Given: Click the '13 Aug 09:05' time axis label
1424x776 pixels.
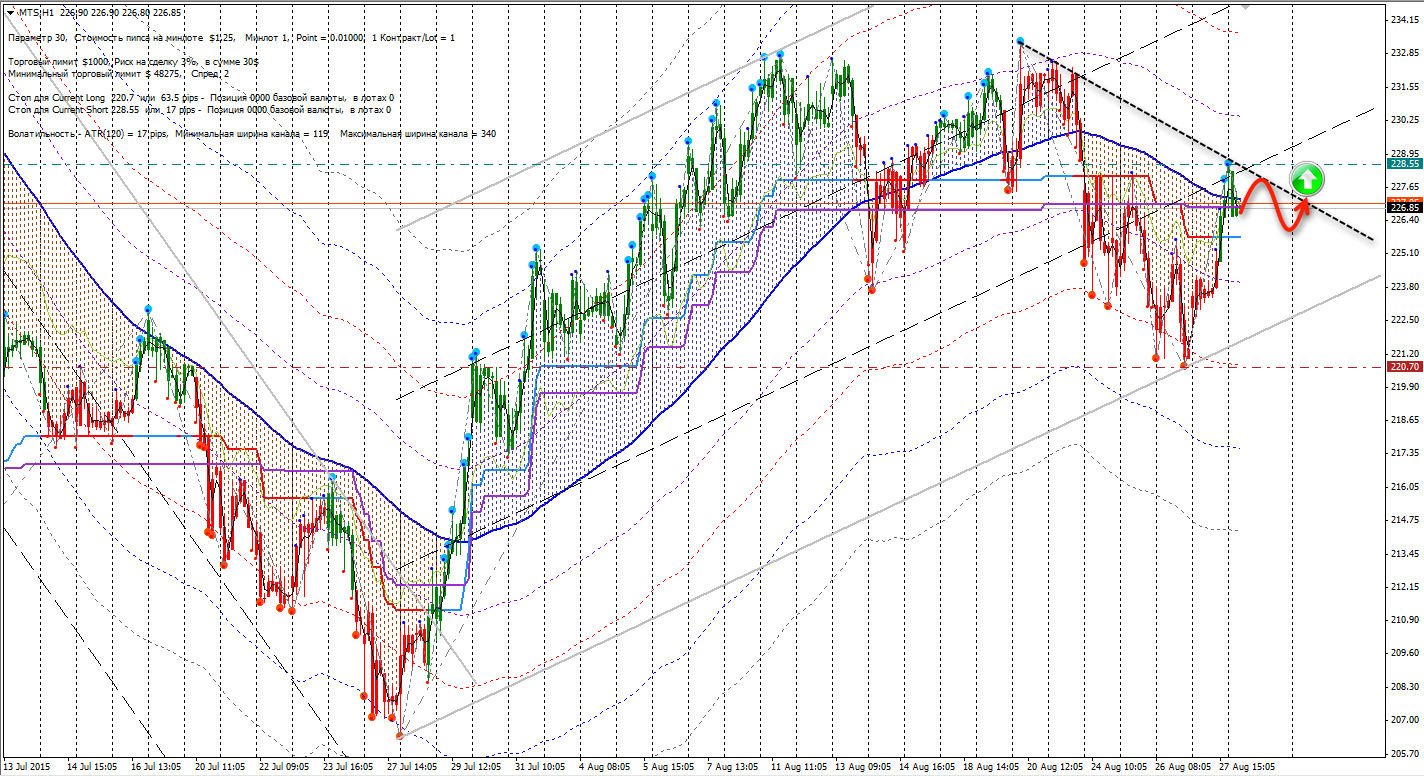Looking at the screenshot, I should click(862, 766).
